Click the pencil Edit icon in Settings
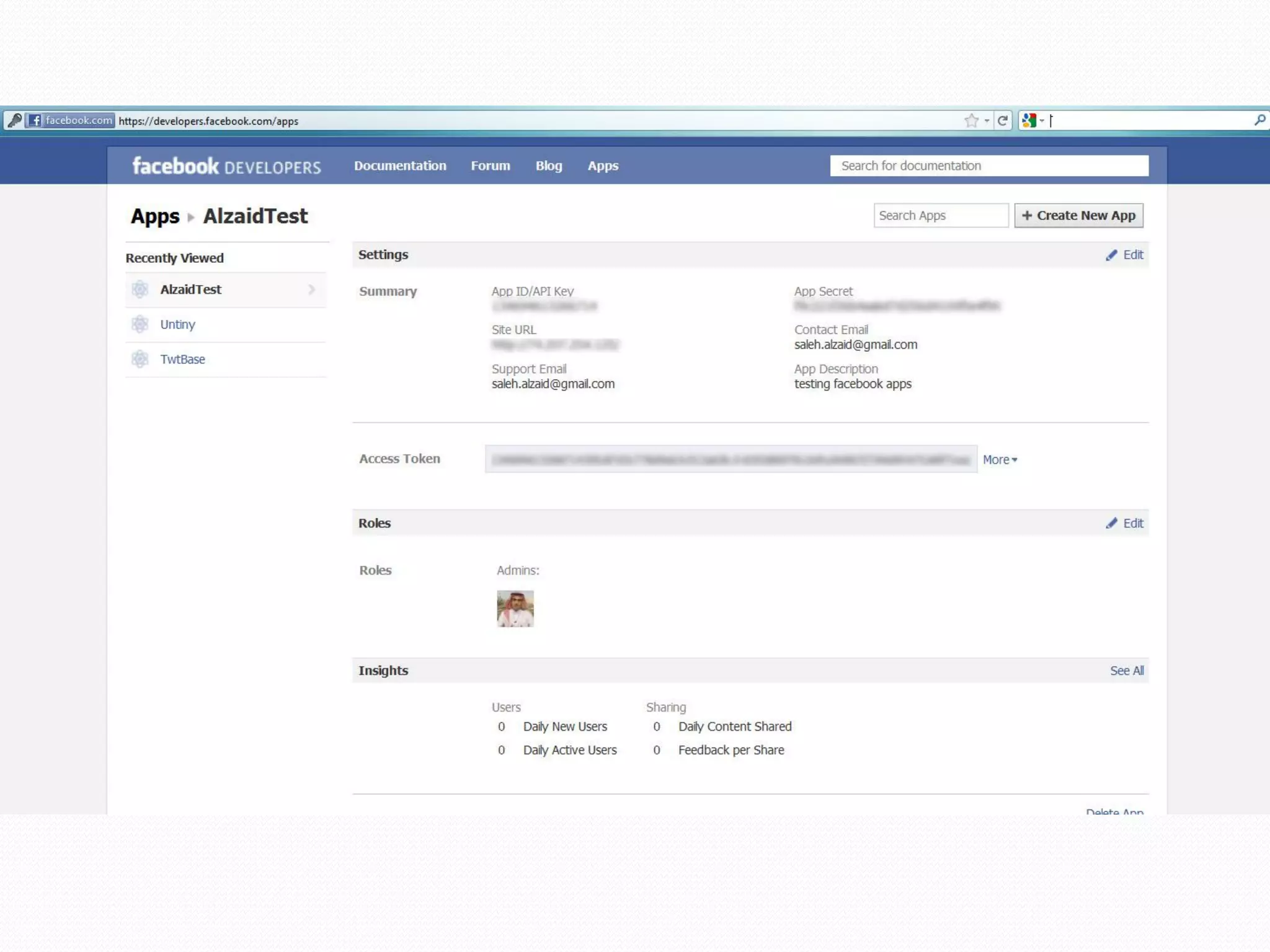The height and width of the screenshot is (952, 1270). tap(1112, 255)
